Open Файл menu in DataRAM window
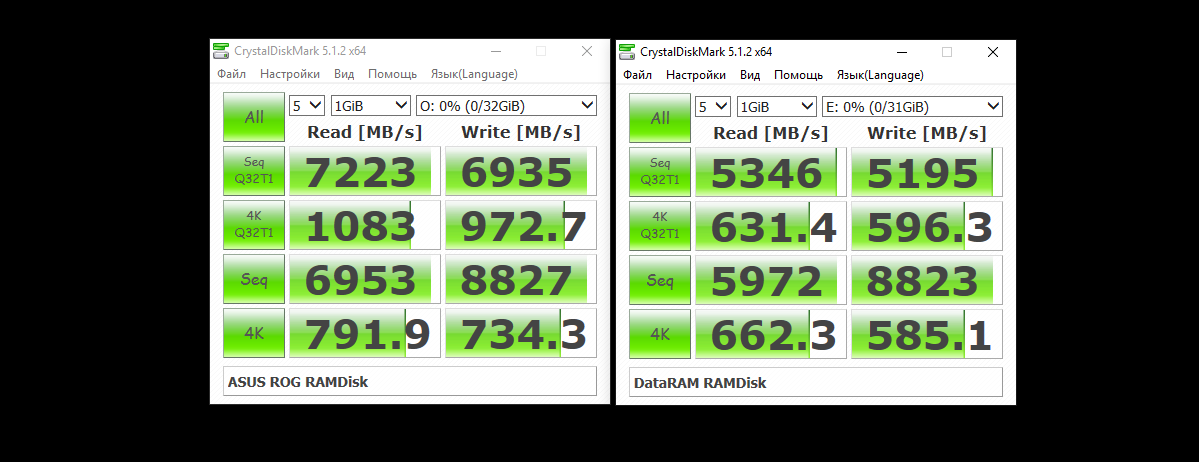1199x462 pixels. 638,75
